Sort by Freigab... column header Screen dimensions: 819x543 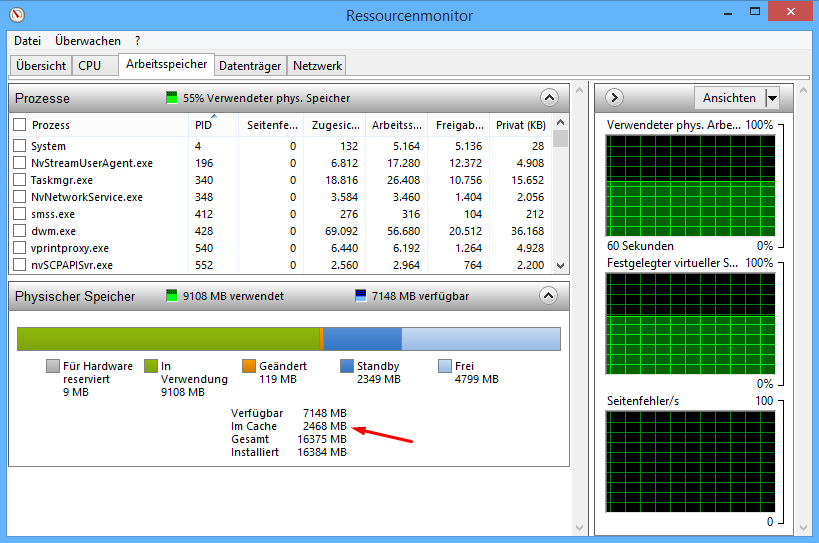point(460,125)
